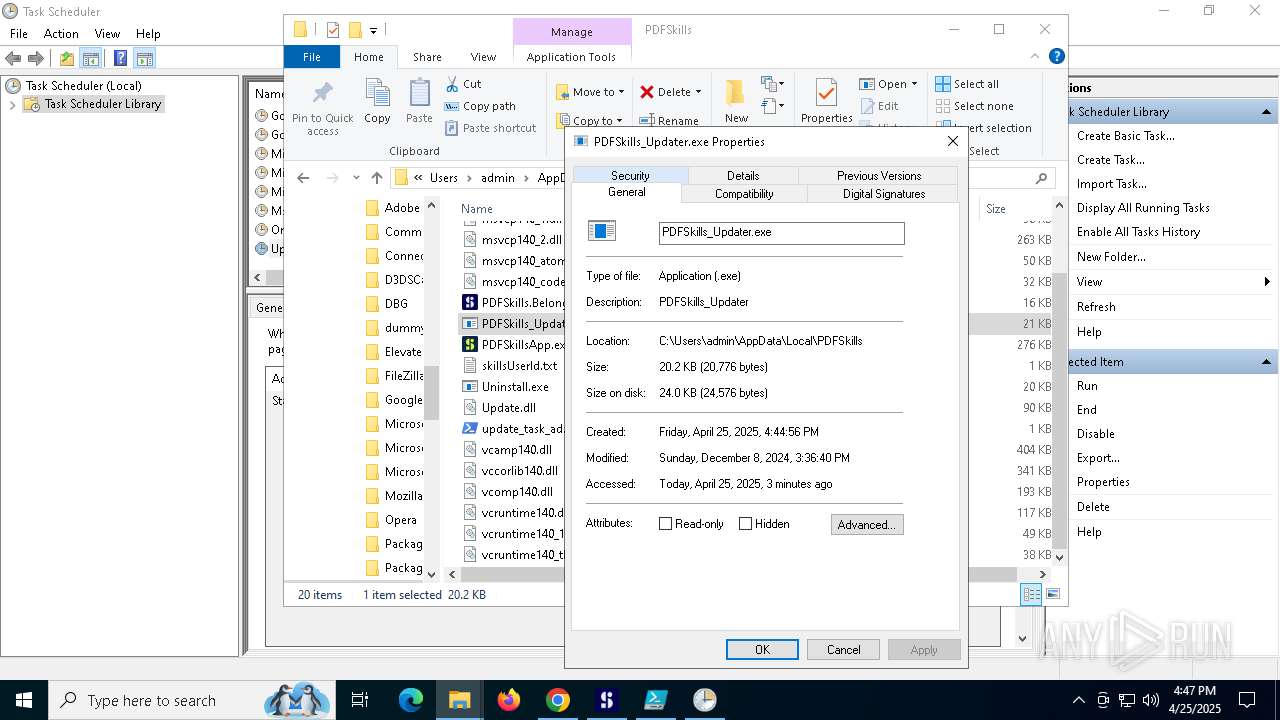
Task: Open the Mozilla folder in navigation pane
Action: [392, 496]
